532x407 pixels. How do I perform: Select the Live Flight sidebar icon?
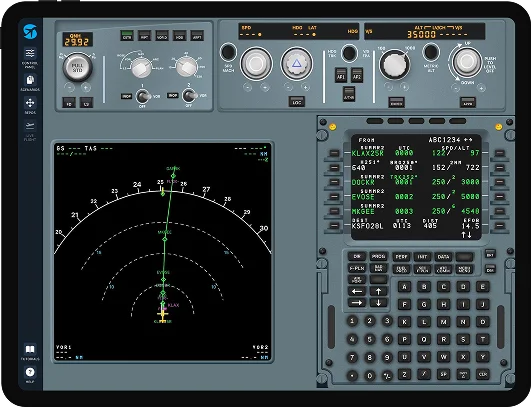(x=30, y=126)
